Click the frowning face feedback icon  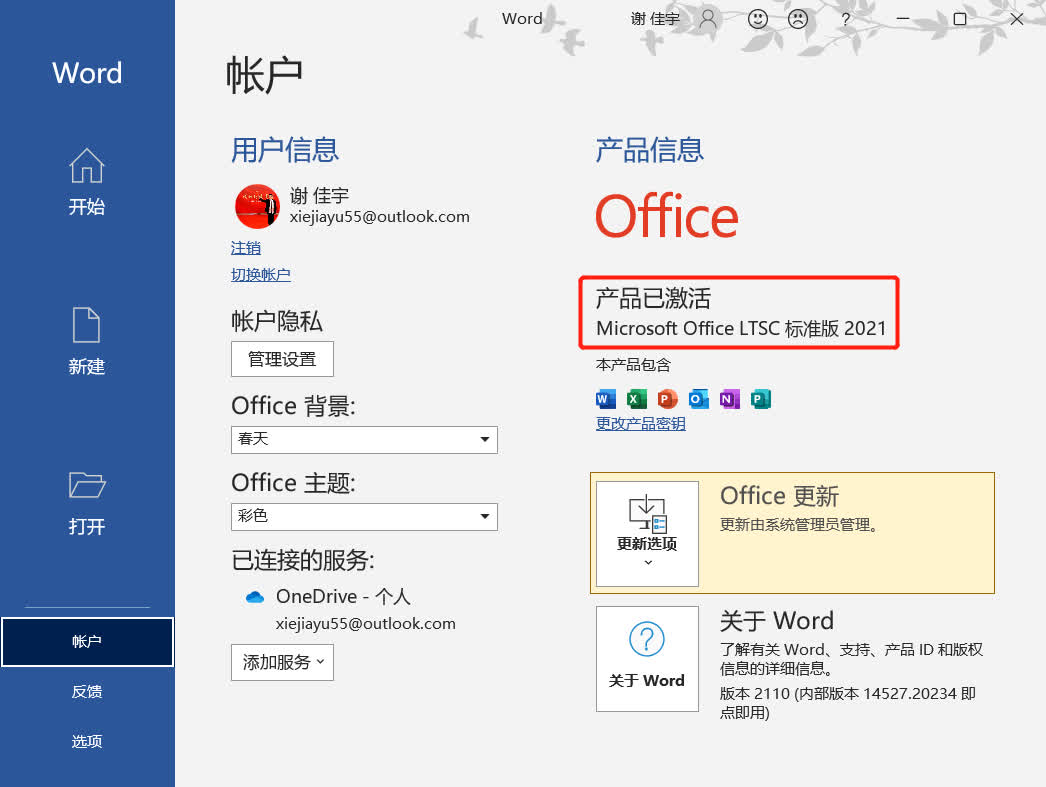click(798, 19)
